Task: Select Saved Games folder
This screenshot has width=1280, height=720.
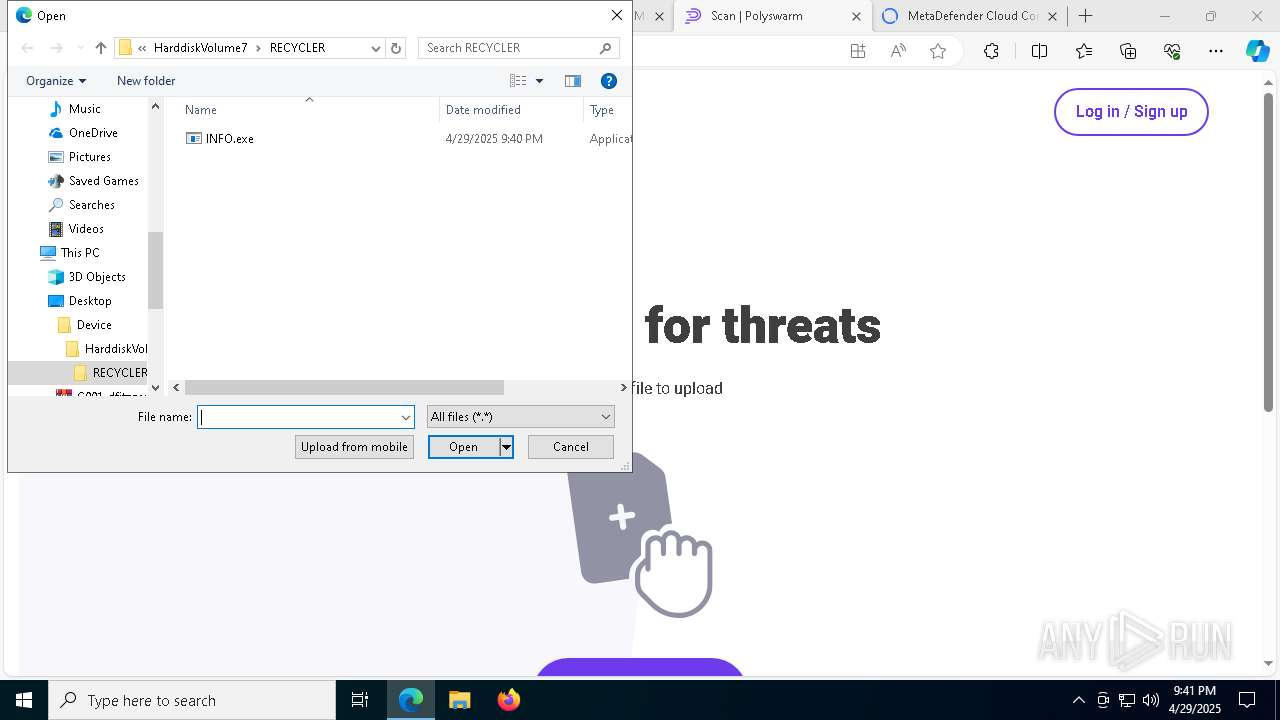Action: 104,181
